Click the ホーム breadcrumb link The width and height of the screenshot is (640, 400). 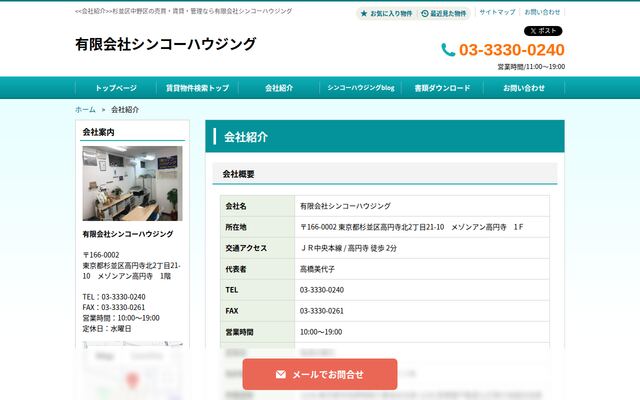pos(85,109)
